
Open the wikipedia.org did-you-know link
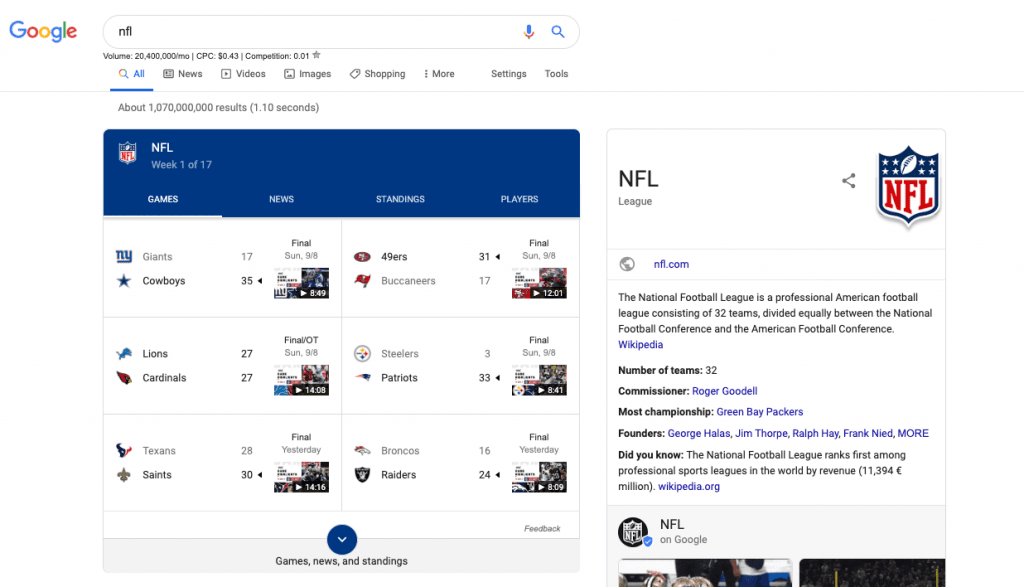tap(689, 486)
